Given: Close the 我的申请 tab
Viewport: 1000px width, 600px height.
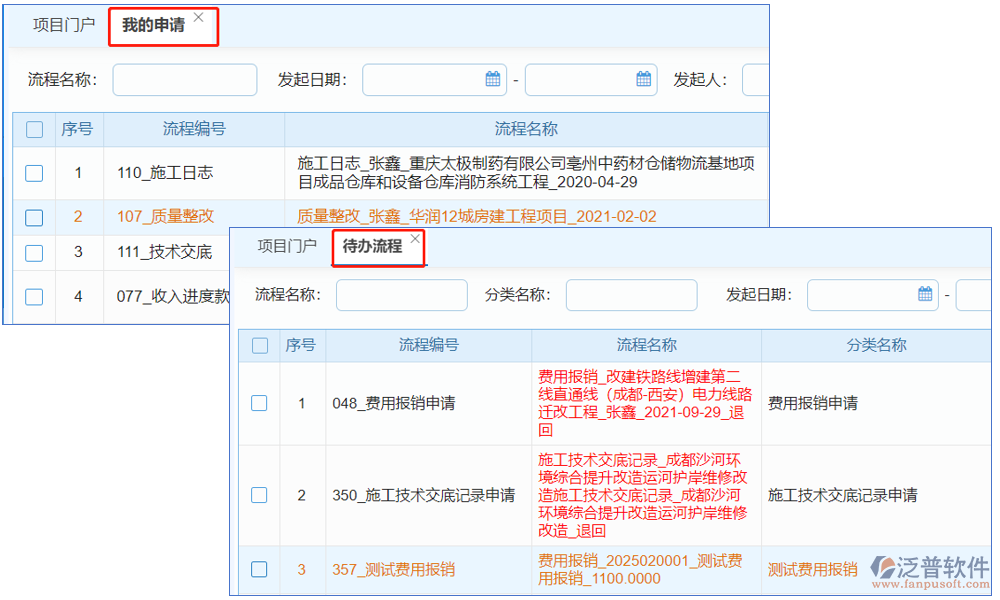Looking at the screenshot, I should point(200,17).
